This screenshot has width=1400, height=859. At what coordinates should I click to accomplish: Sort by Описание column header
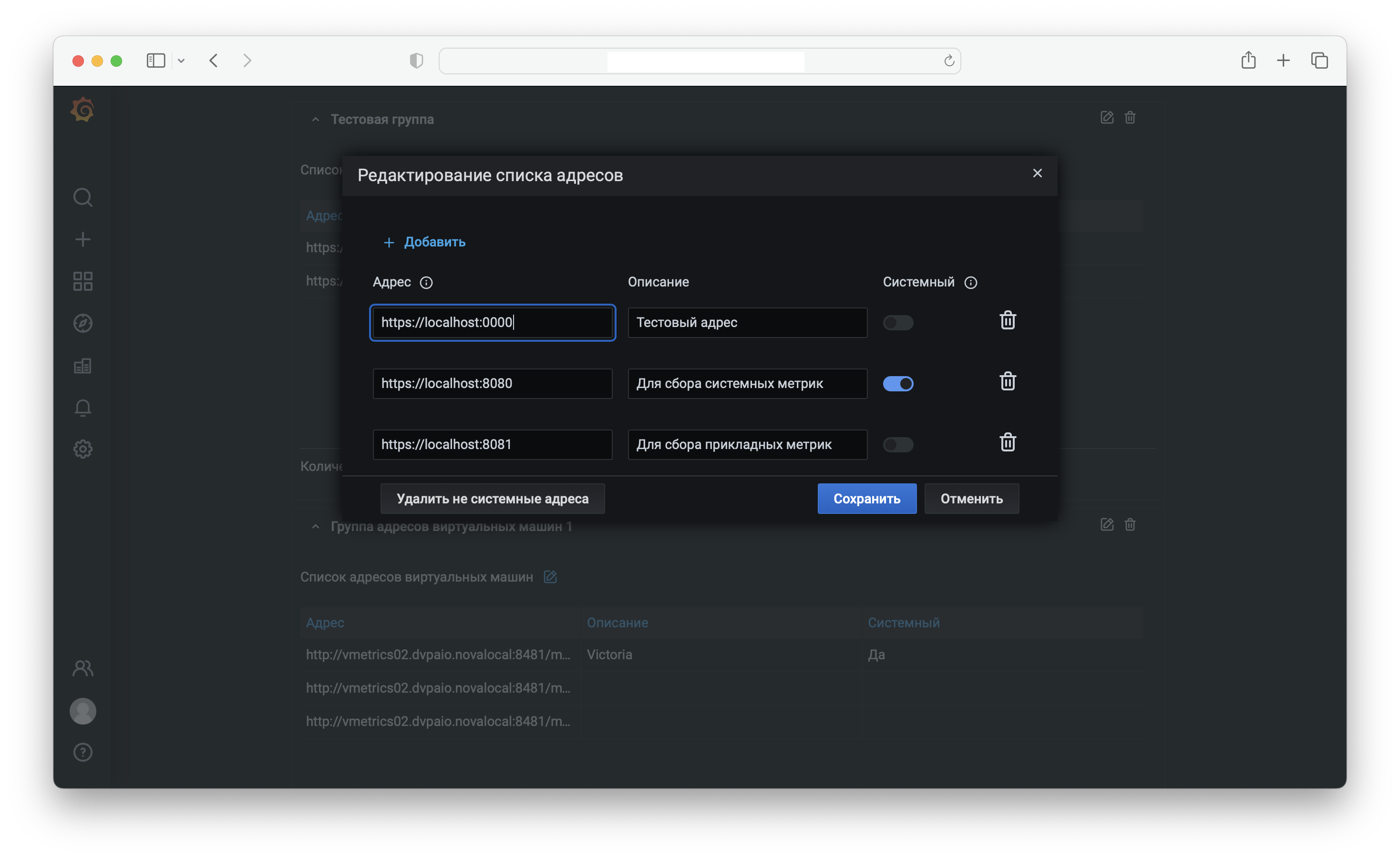pos(617,623)
